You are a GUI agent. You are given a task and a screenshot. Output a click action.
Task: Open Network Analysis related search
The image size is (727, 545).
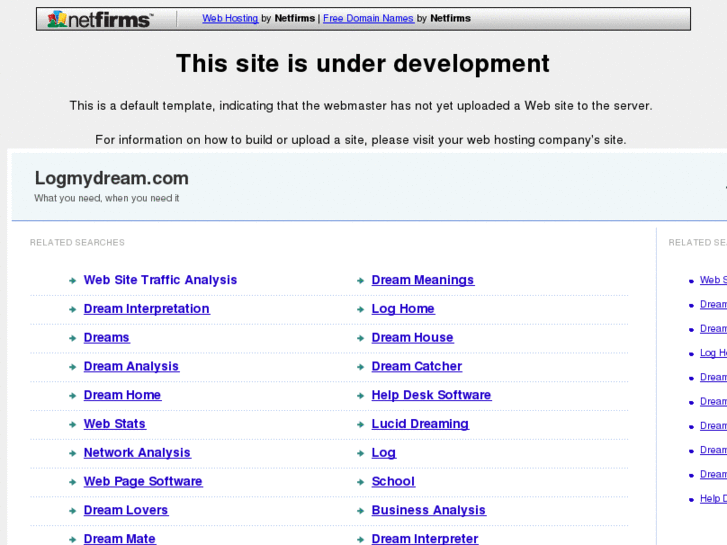137,452
